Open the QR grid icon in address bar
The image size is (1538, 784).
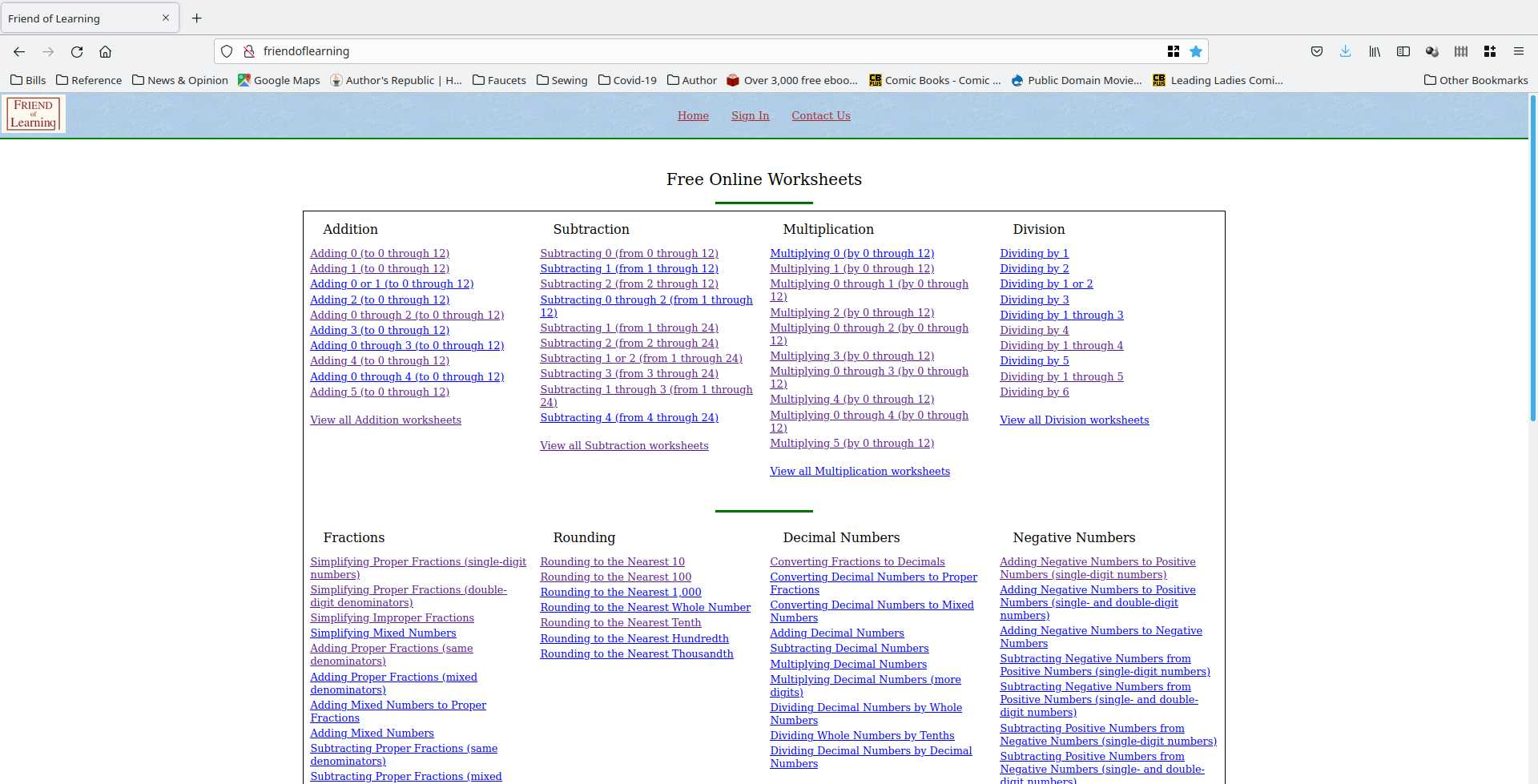pos(1174,51)
